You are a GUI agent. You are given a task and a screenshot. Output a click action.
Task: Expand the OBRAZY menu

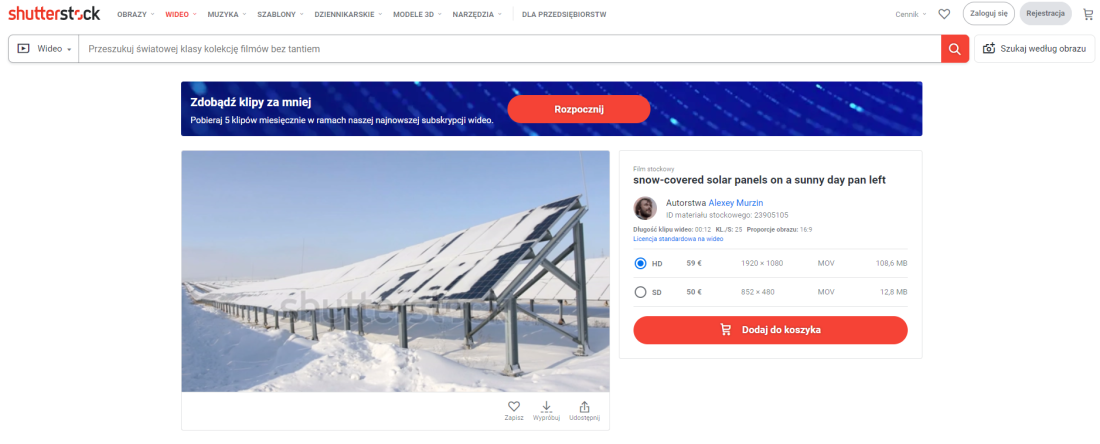[x=136, y=14]
